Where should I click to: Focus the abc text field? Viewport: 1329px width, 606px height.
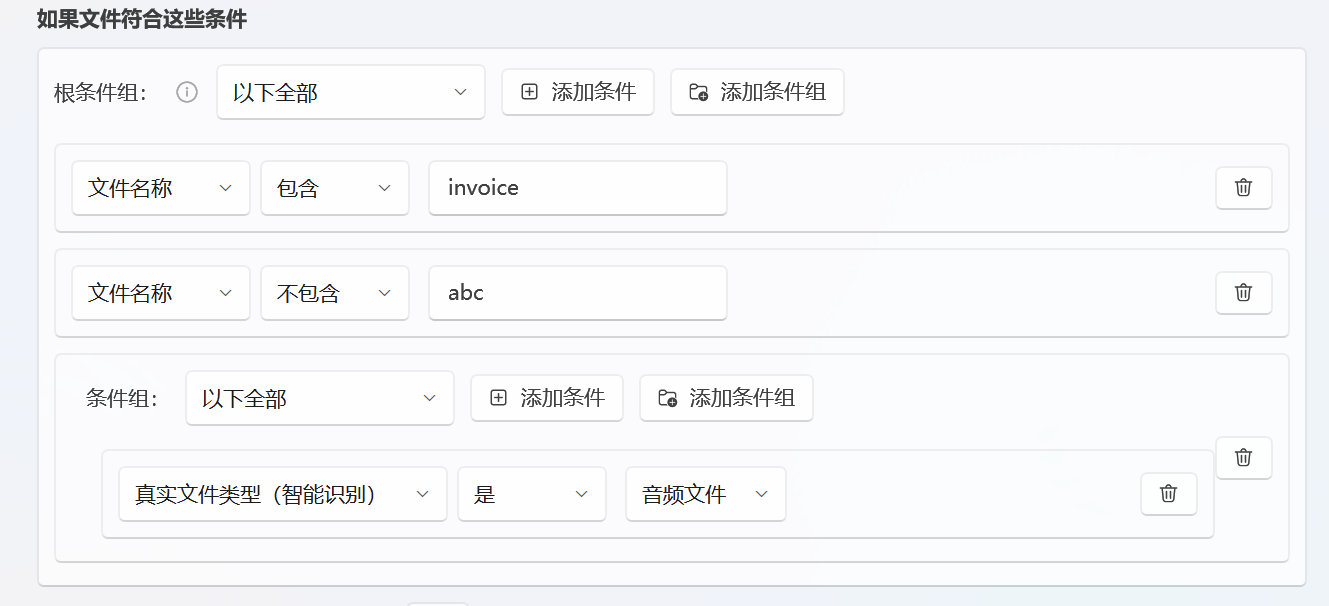(x=578, y=293)
